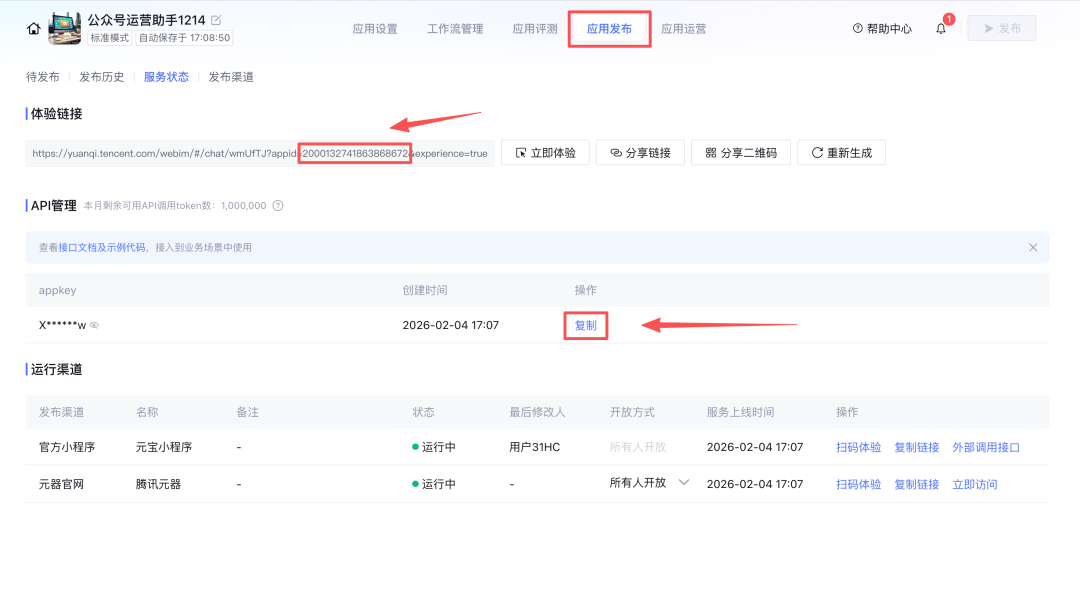Edit the app name with the pencil icon
This screenshot has width=1080, height=589.
pos(216,20)
